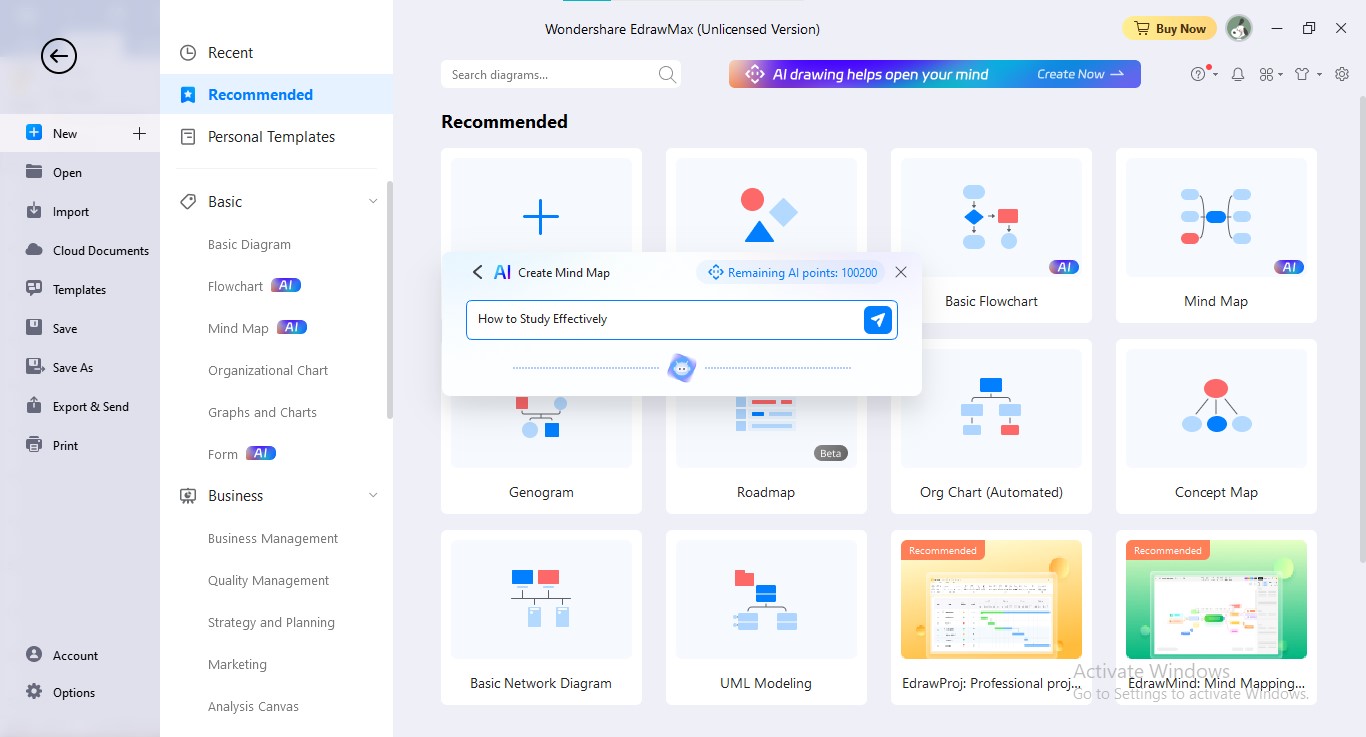Select Mind Map category in sidebar
Image resolution: width=1366 pixels, height=737 pixels.
238,328
